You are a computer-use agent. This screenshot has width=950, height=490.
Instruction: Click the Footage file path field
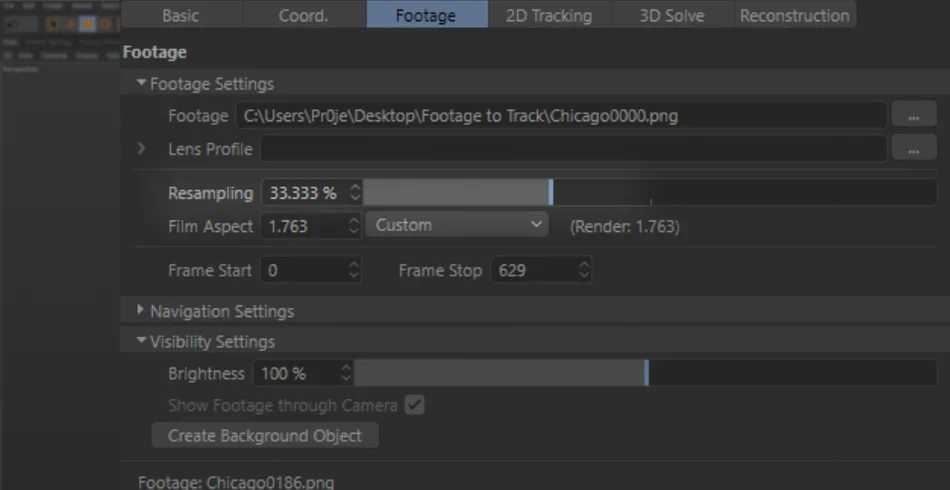pyautogui.click(x=561, y=116)
